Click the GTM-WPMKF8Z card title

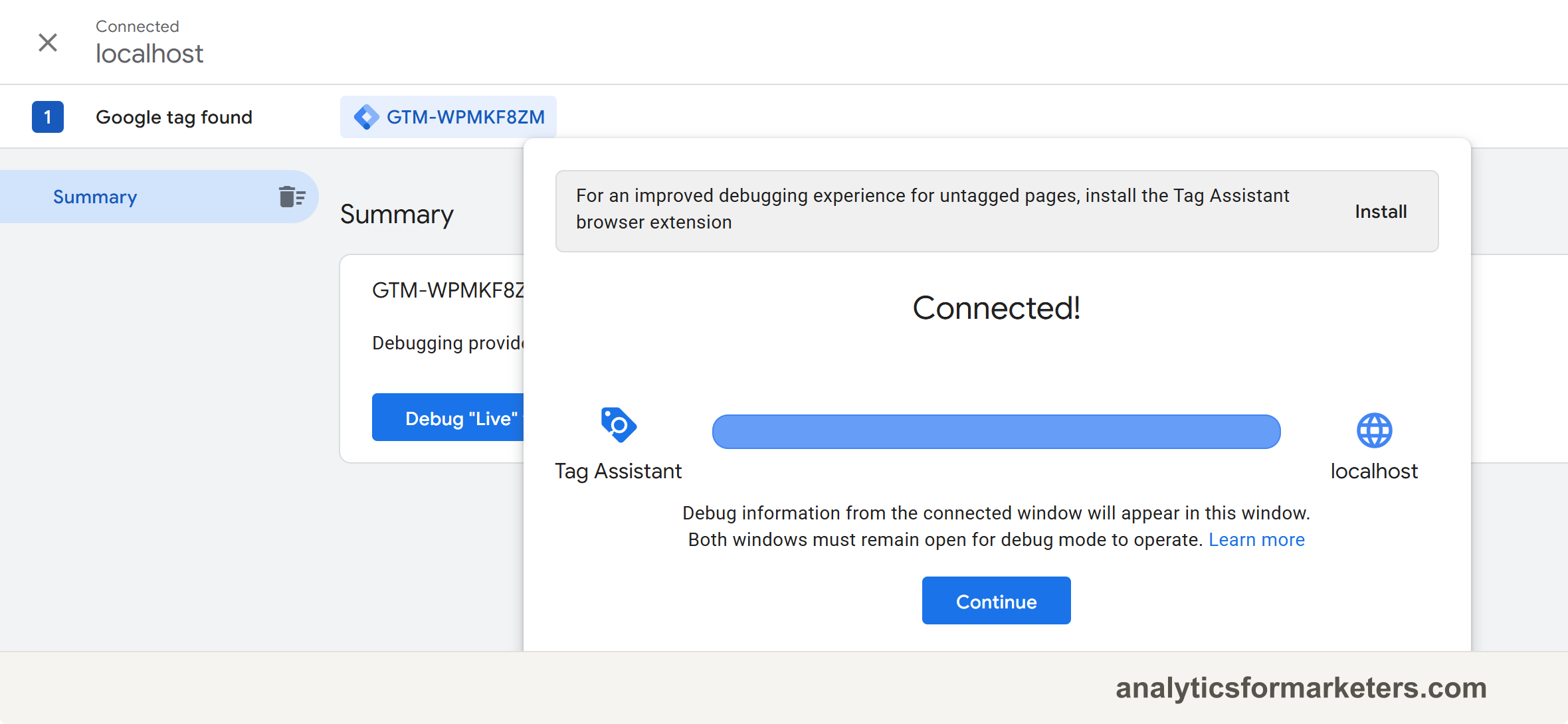tap(448, 290)
